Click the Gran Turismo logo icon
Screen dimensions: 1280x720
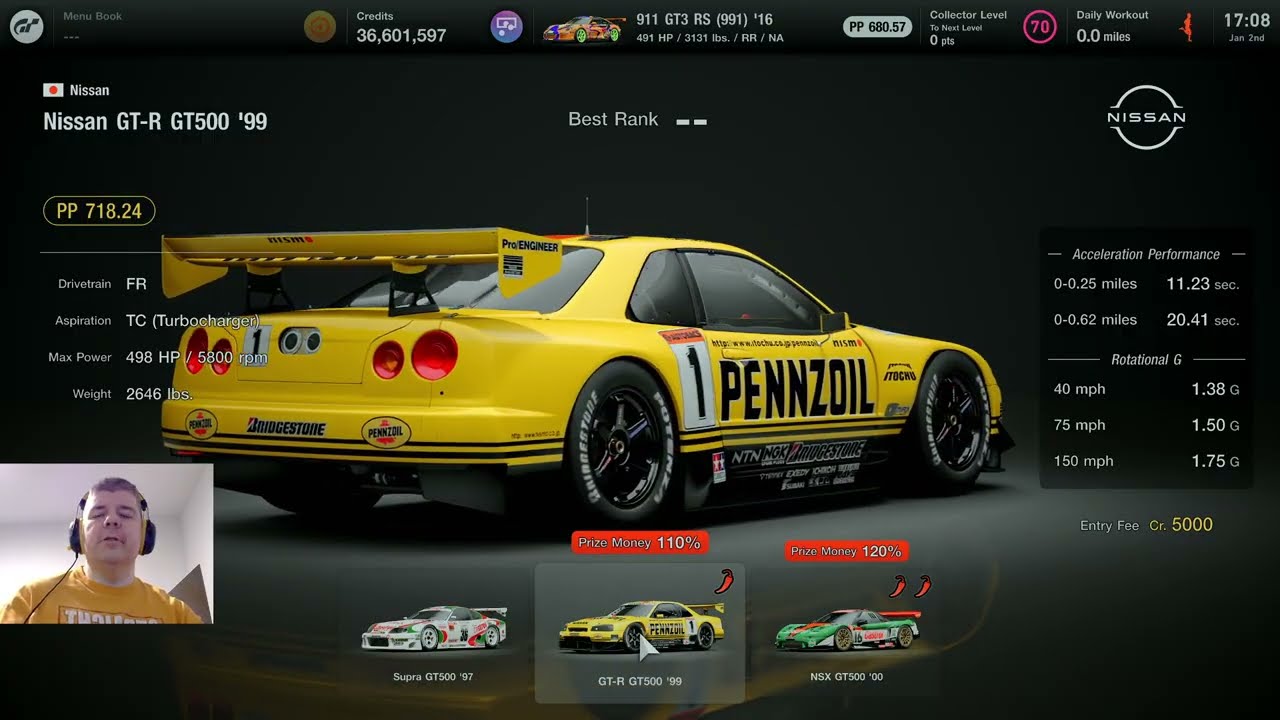pos(26,26)
